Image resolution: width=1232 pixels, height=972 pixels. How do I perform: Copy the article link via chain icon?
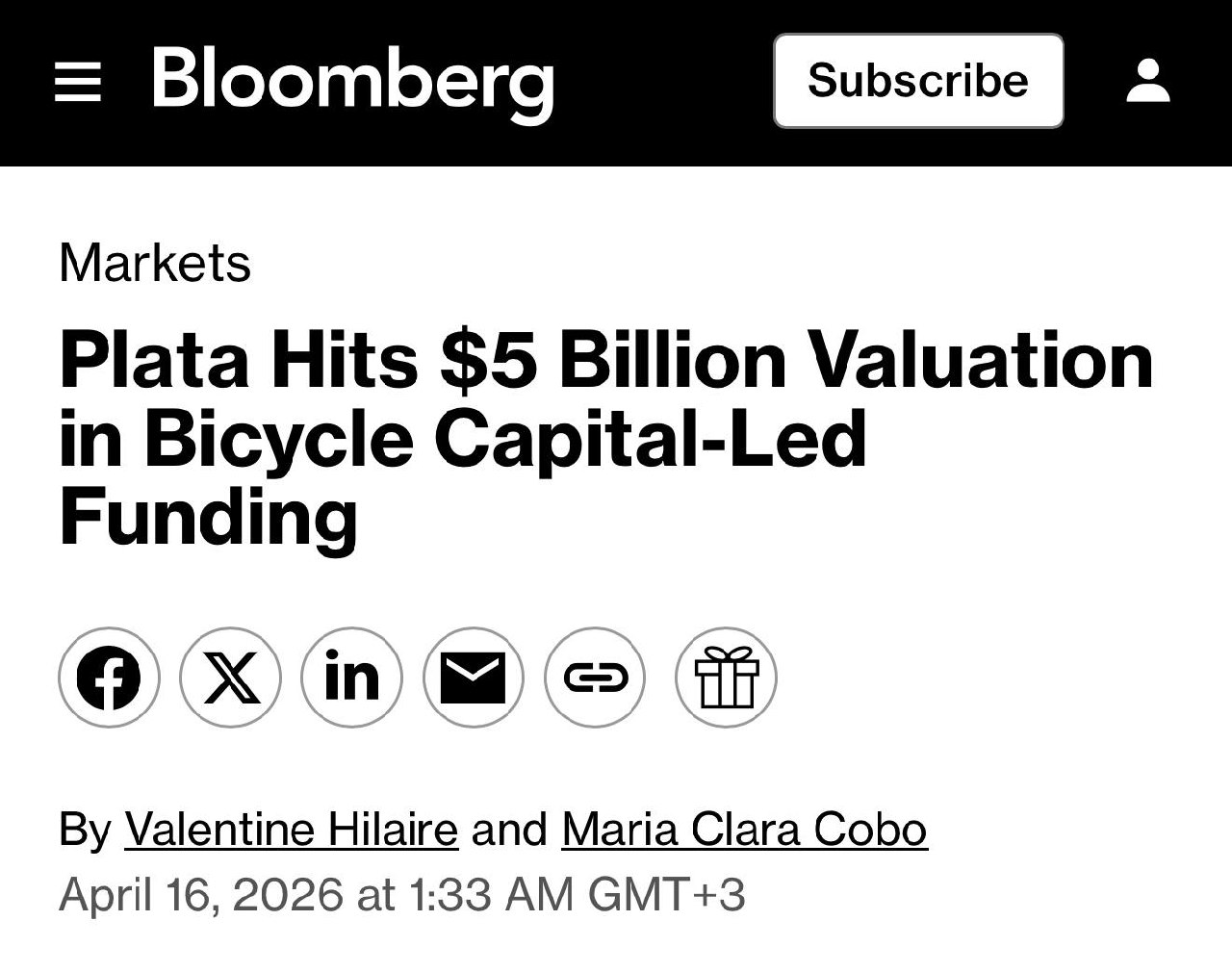(595, 678)
